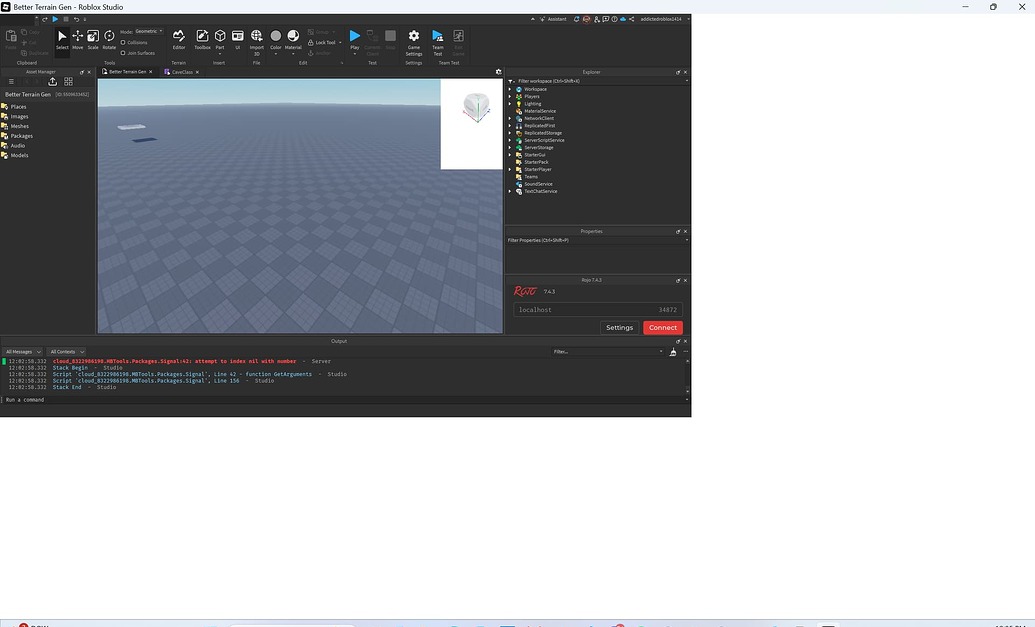1035x627 pixels.
Task: Open Game Settings
Action: [414, 38]
